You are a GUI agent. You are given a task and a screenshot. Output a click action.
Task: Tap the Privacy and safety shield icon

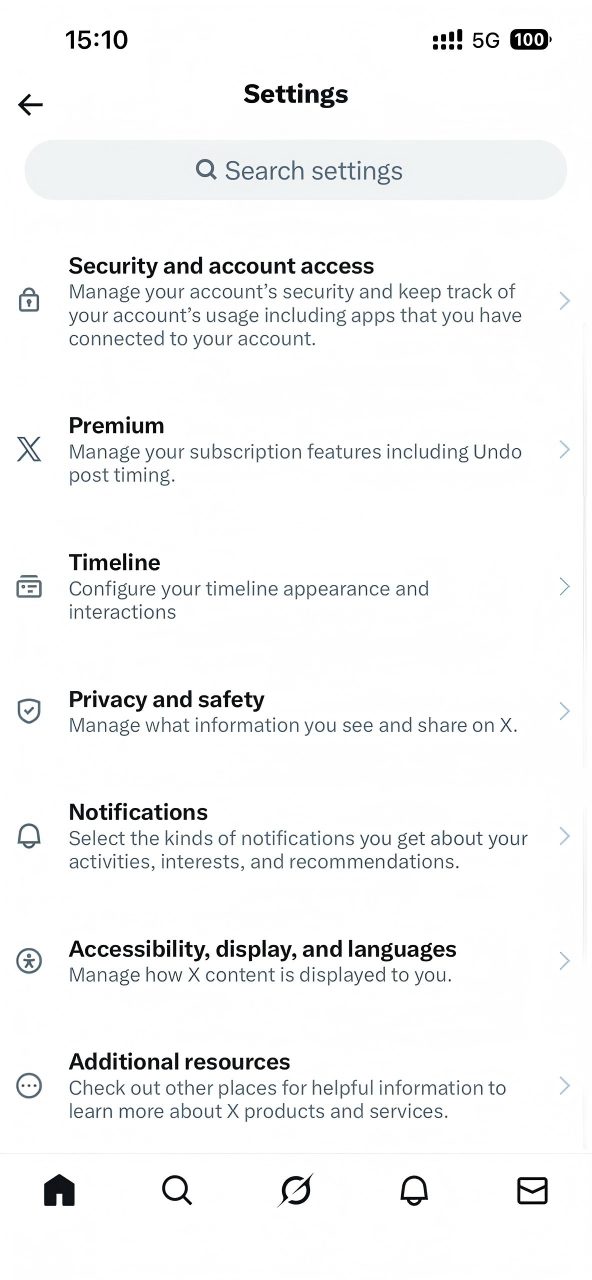(x=29, y=710)
